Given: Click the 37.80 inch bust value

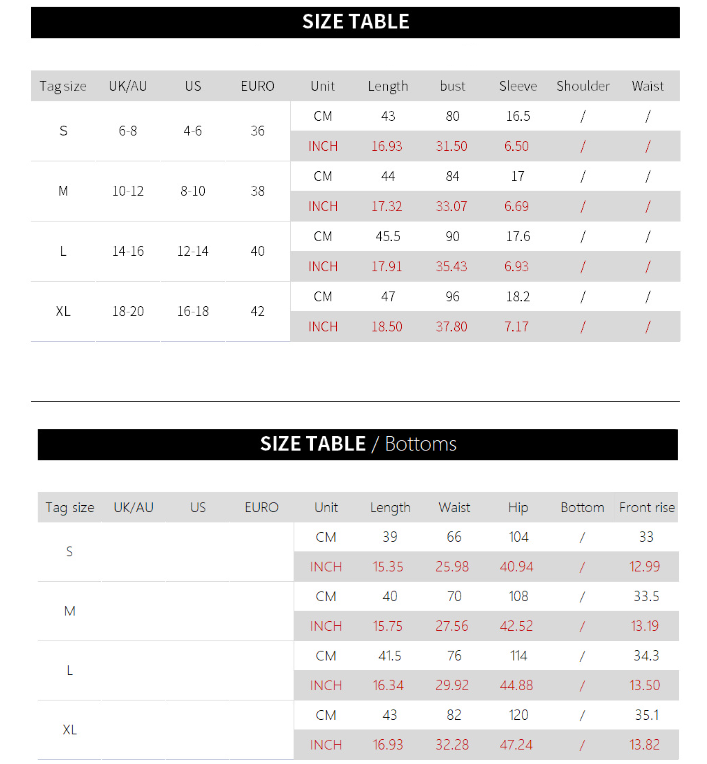Looking at the screenshot, I should [452, 326].
